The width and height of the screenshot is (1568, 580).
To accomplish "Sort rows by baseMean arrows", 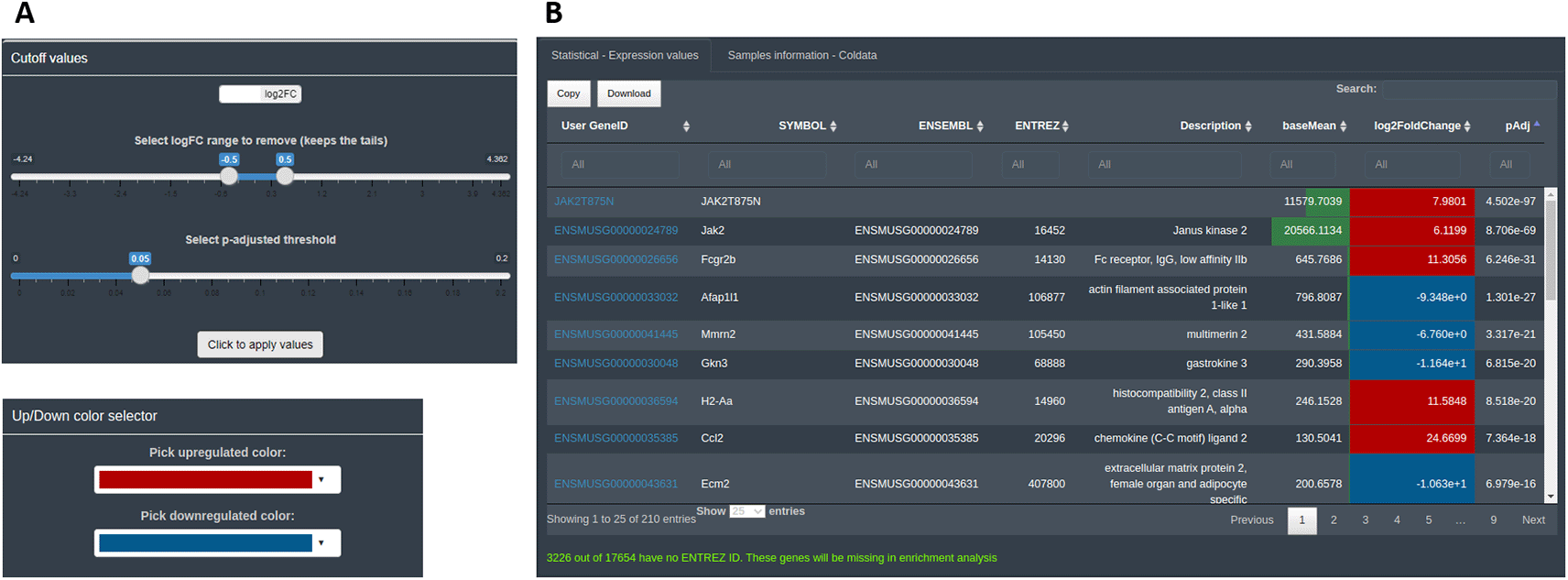I will (x=1343, y=126).
